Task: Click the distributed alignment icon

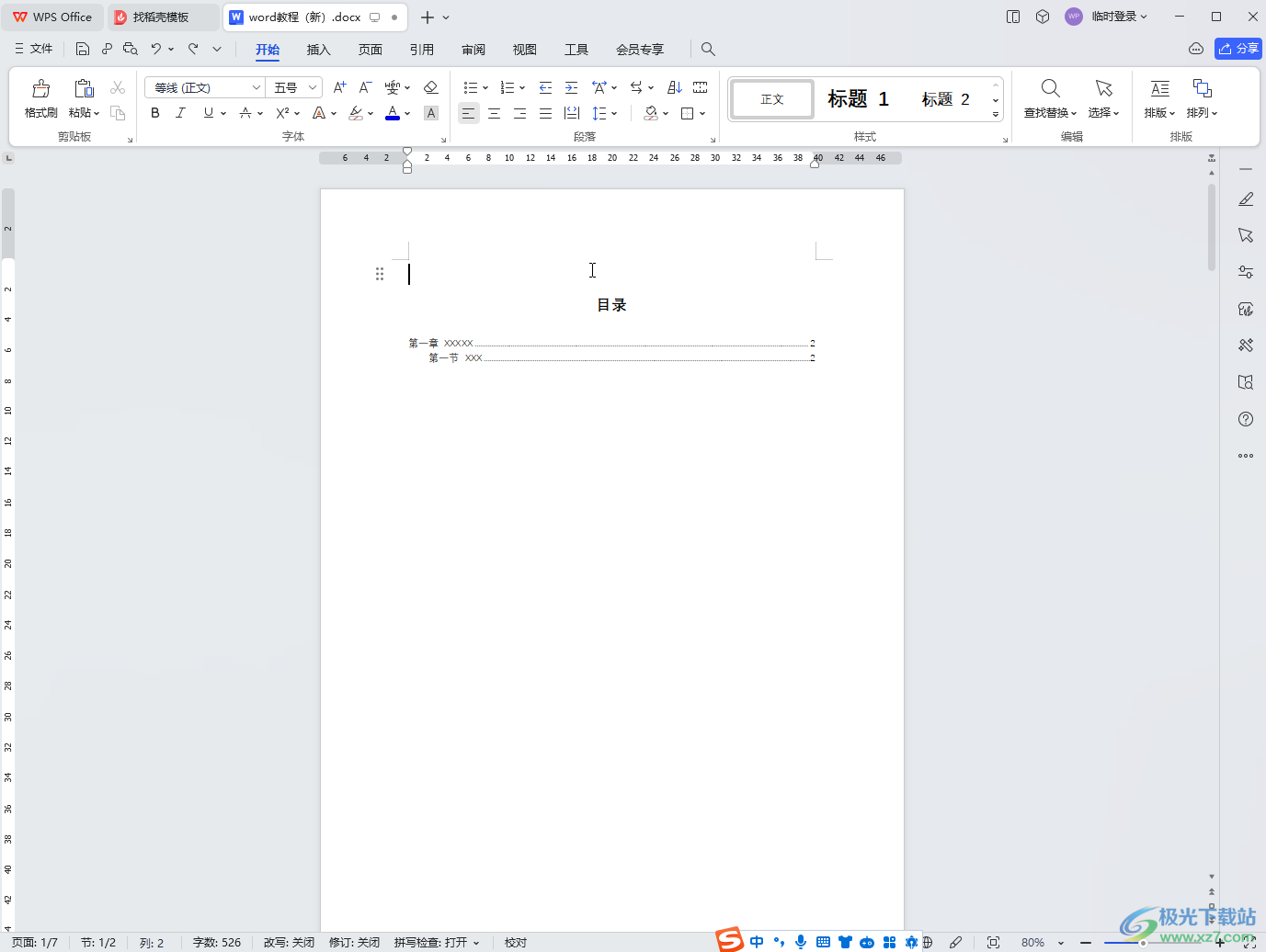Action: coord(572,113)
